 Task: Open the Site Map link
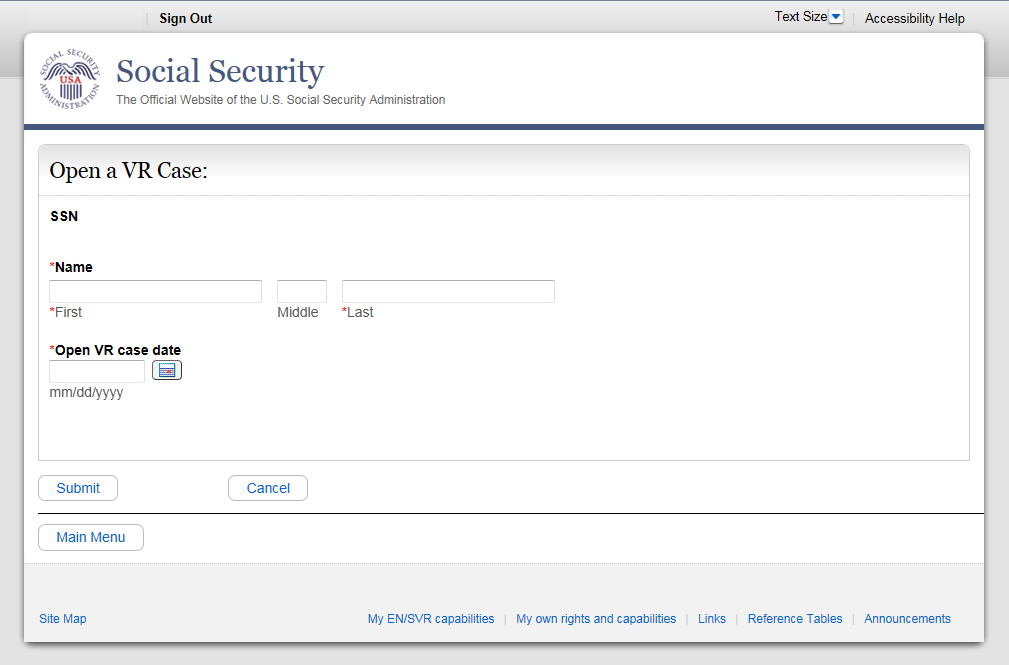pyautogui.click(x=63, y=619)
